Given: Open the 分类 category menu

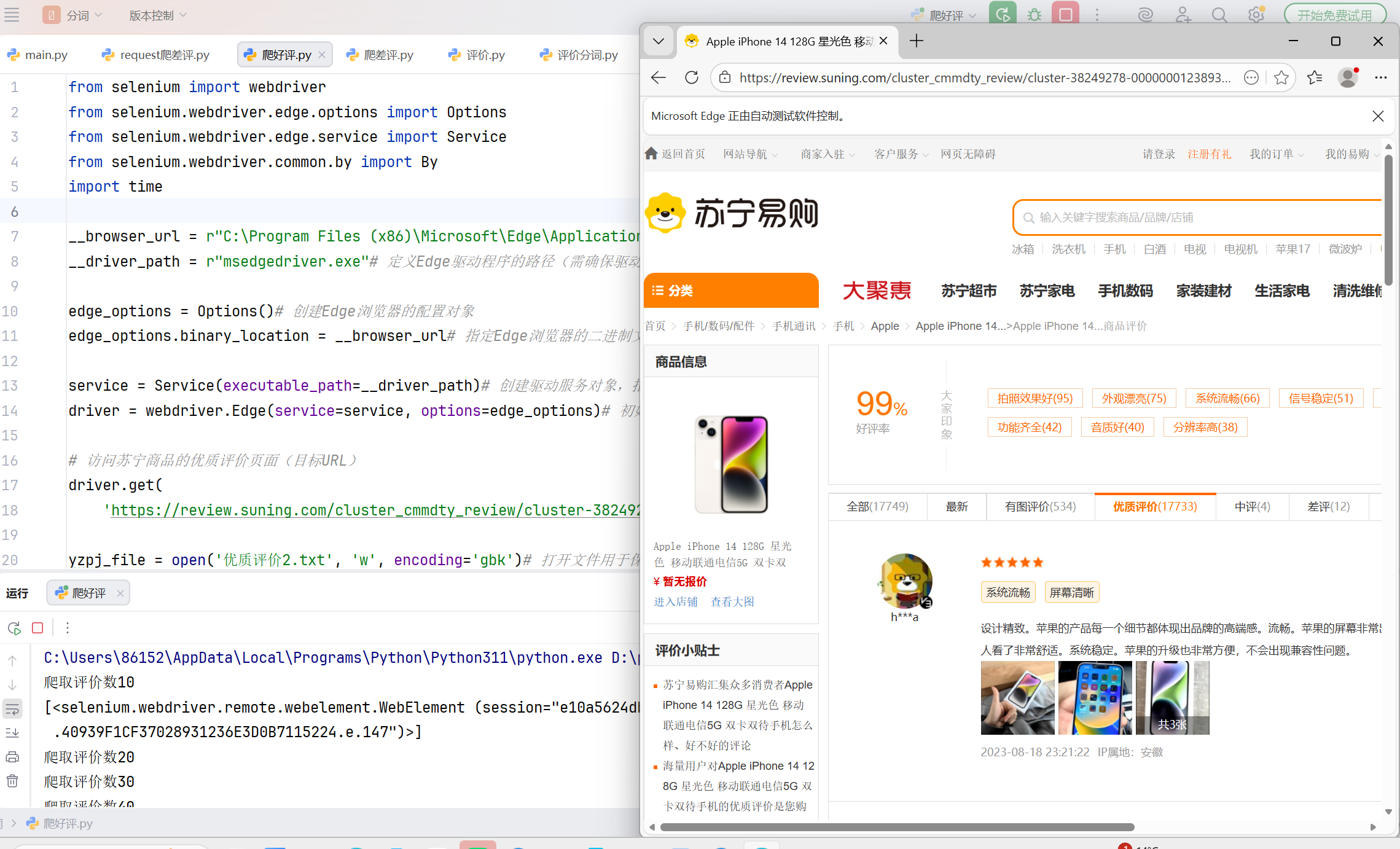Looking at the screenshot, I should [x=731, y=291].
